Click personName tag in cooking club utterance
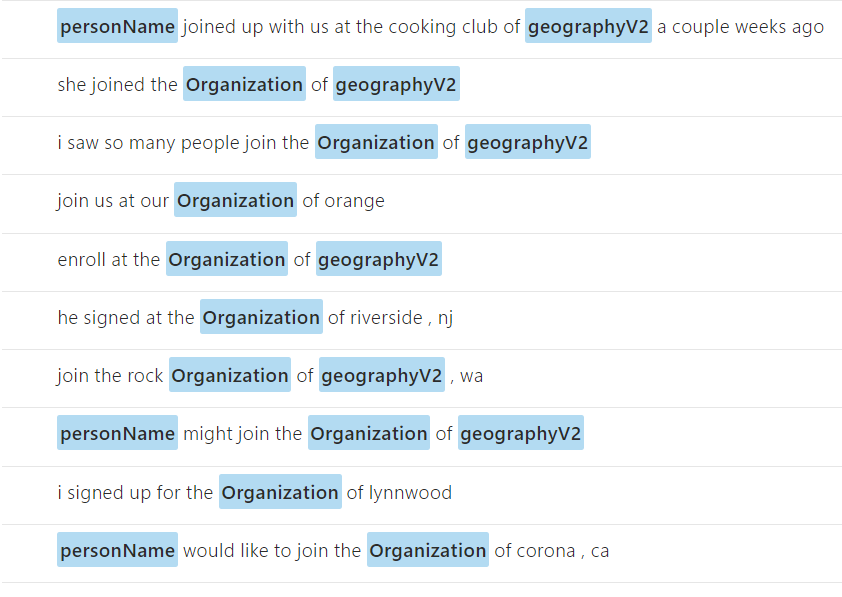Screen dimensions: 842x597 pyautogui.click(x=117, y=26)
